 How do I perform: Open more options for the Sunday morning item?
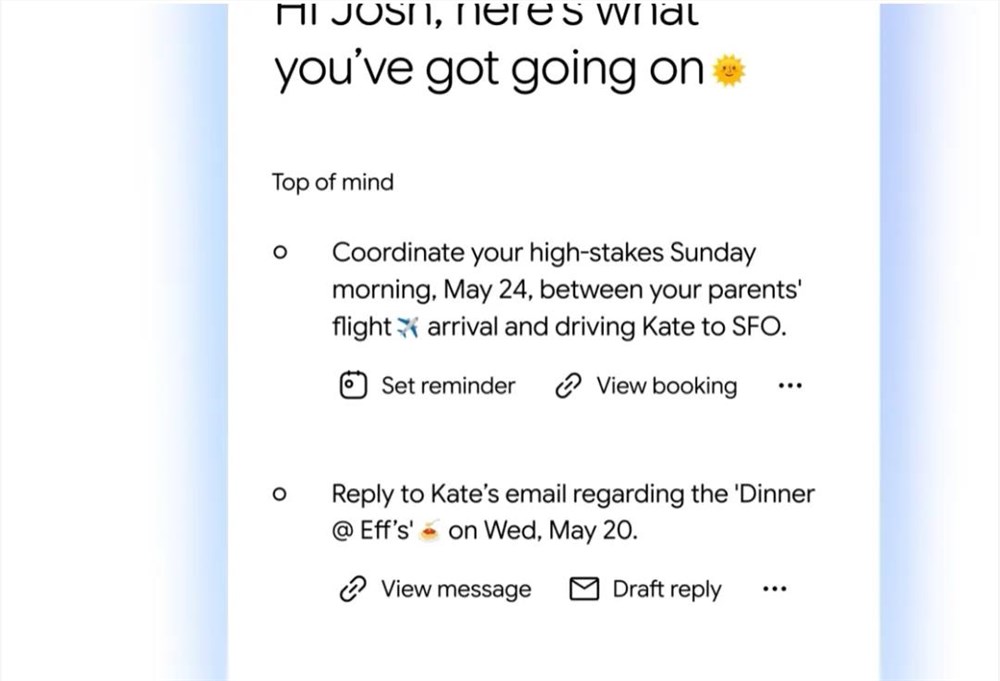pyautogui.click(x=790, y=385)
